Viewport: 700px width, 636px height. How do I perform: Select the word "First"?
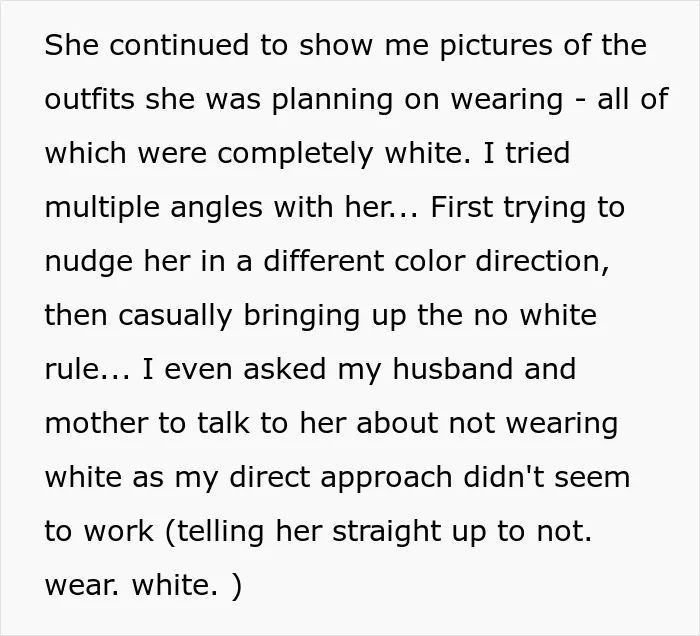click(462, 207)
